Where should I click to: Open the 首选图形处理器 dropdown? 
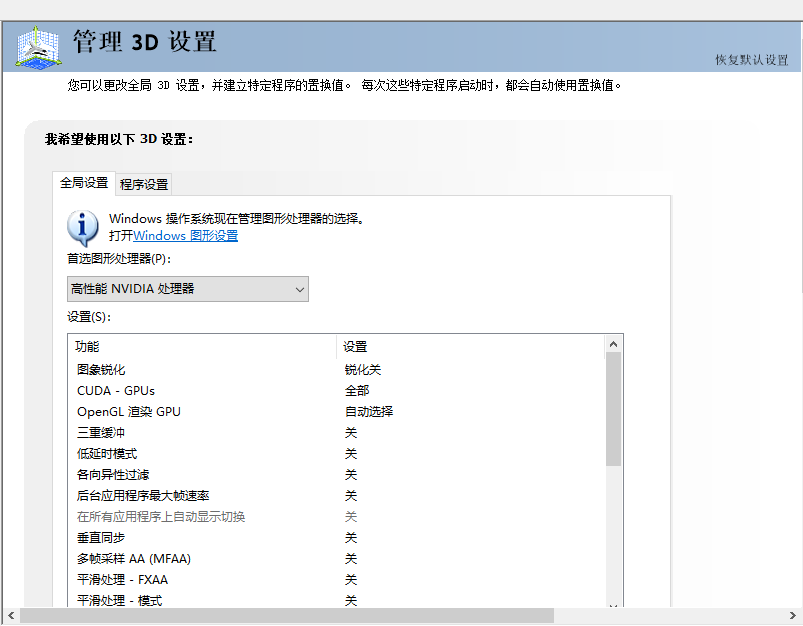(x=188, y=289)
